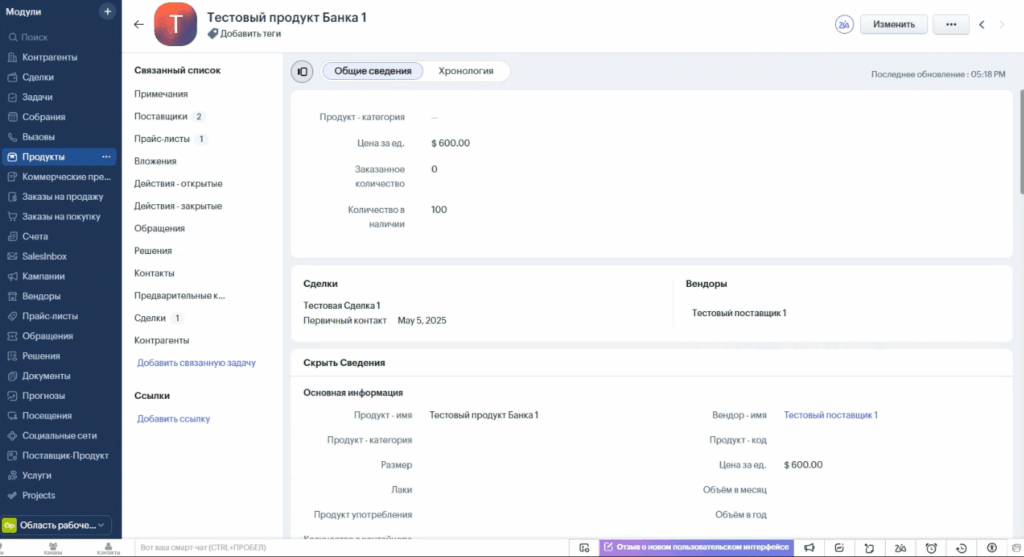1024x557 pixels.
Task: Select the Общие сведения tab
Action: point(372,71)
